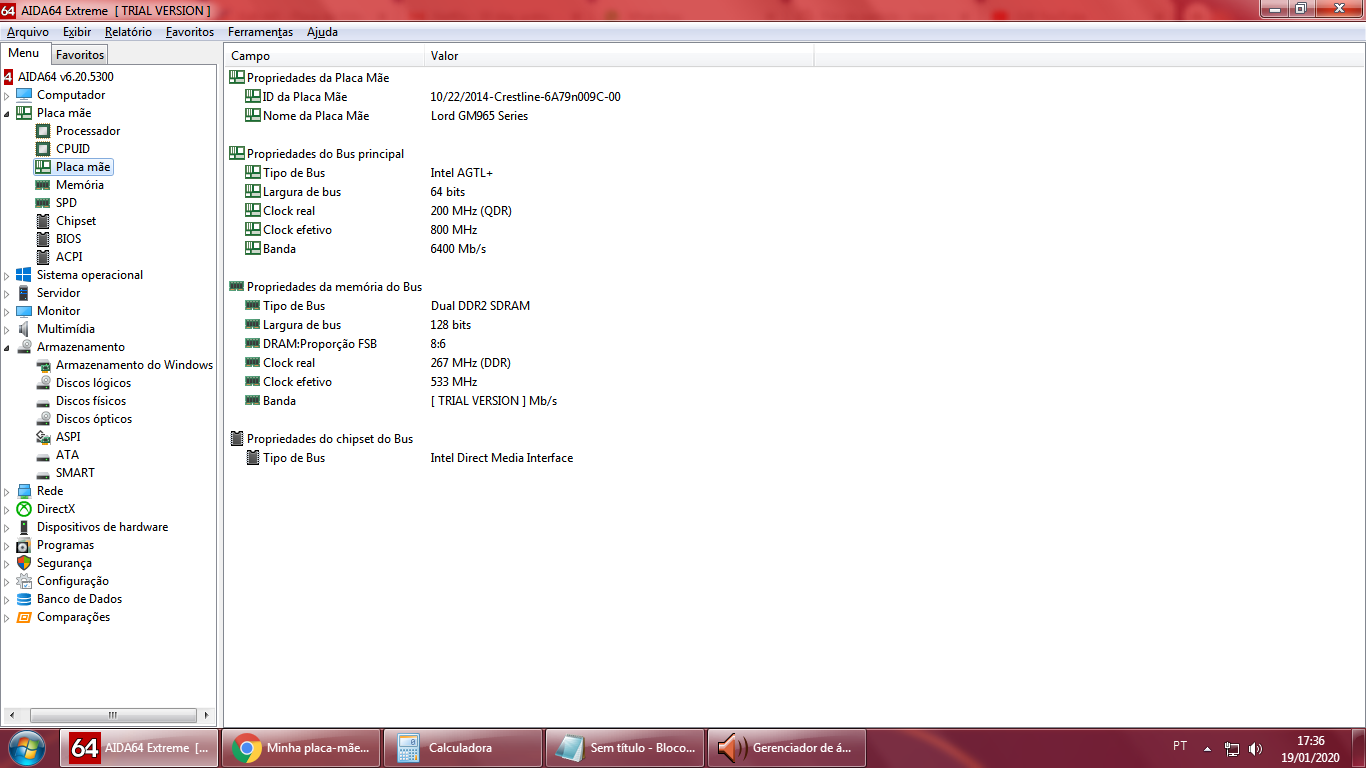Click the Chipset icon in tree

(x=43, y=221)
